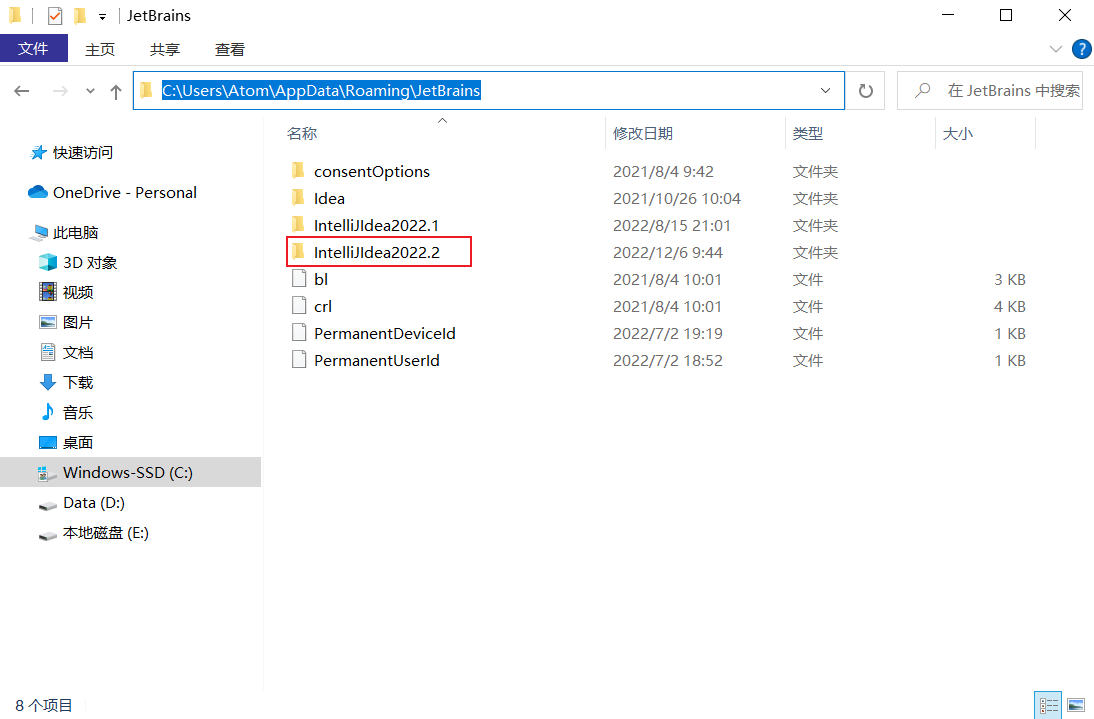The height and width of the screenshot is (719, 1094).
Task: Open 桌面 folder in sidebar
Action: coord(77,443)
